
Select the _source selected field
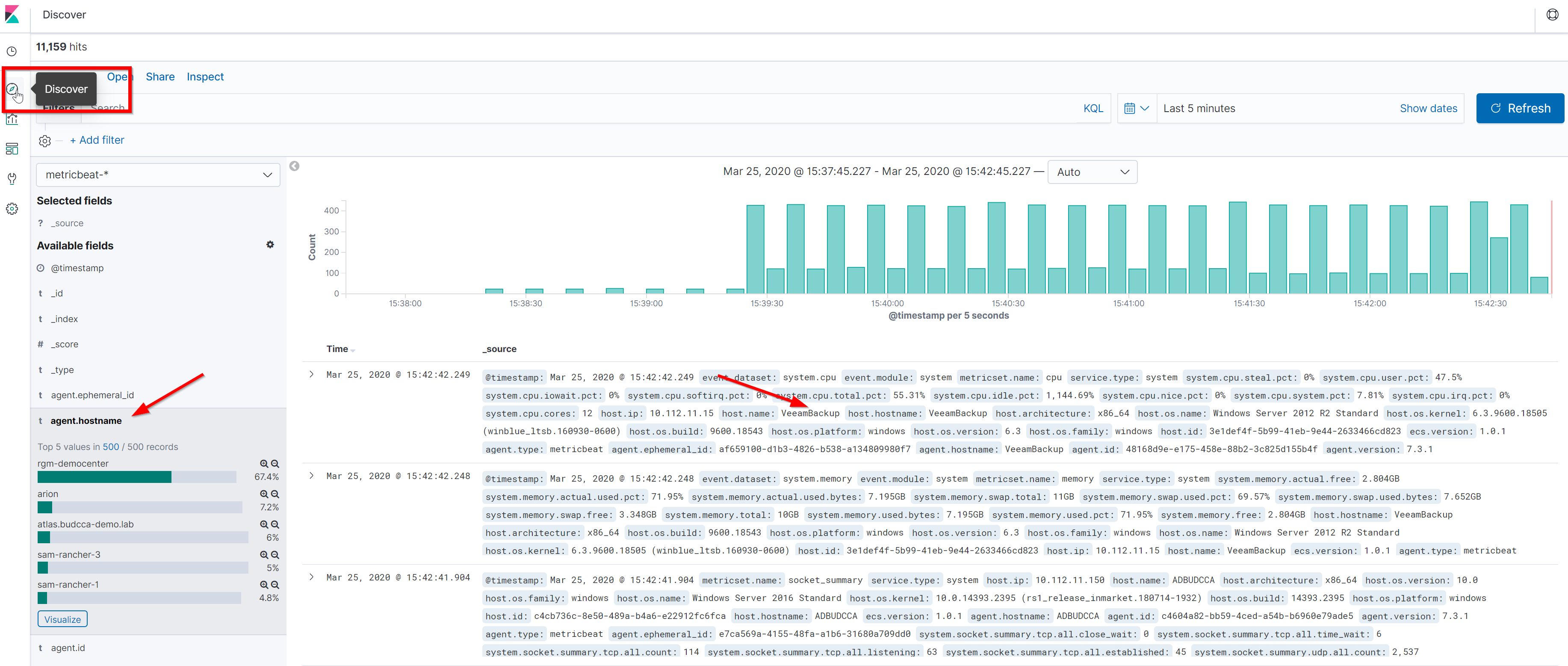click(x=67, y=223)
